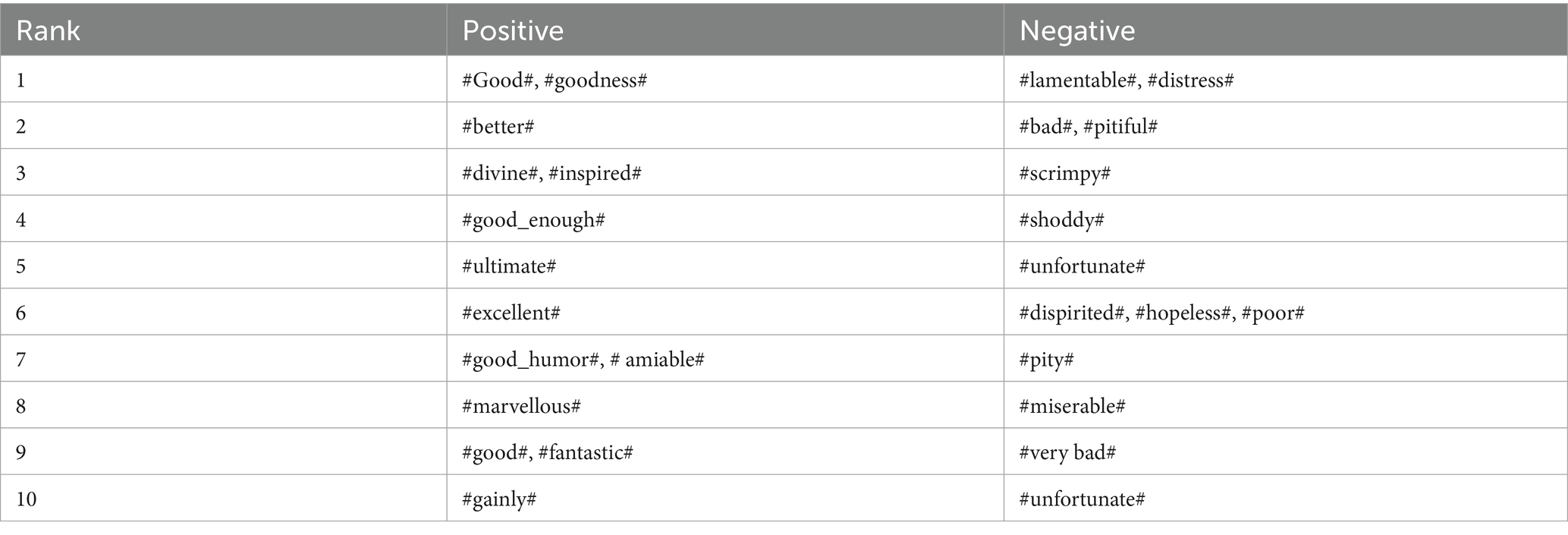This screenshot has width=1568, height=535.
Task: Click the Rank column header
Action: pos(48,30)
